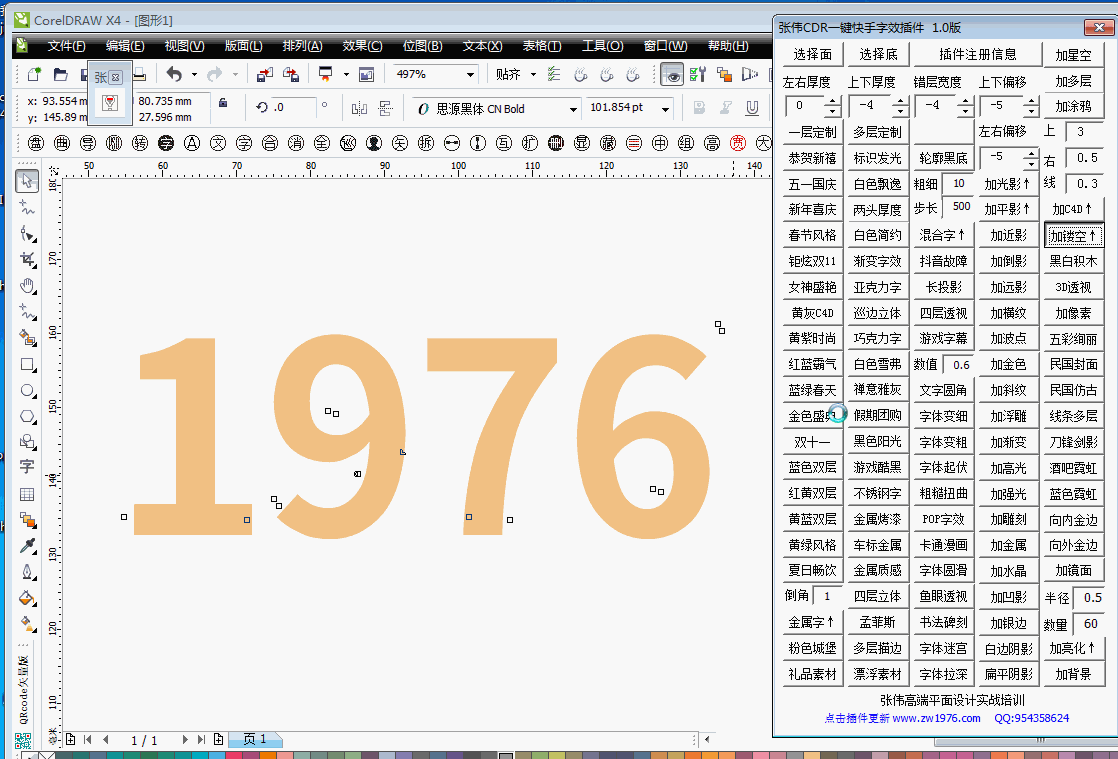Select the Eyedropper tool
Image resolution: width=1118 pixels, height=759 pixels.
[27, 546]
